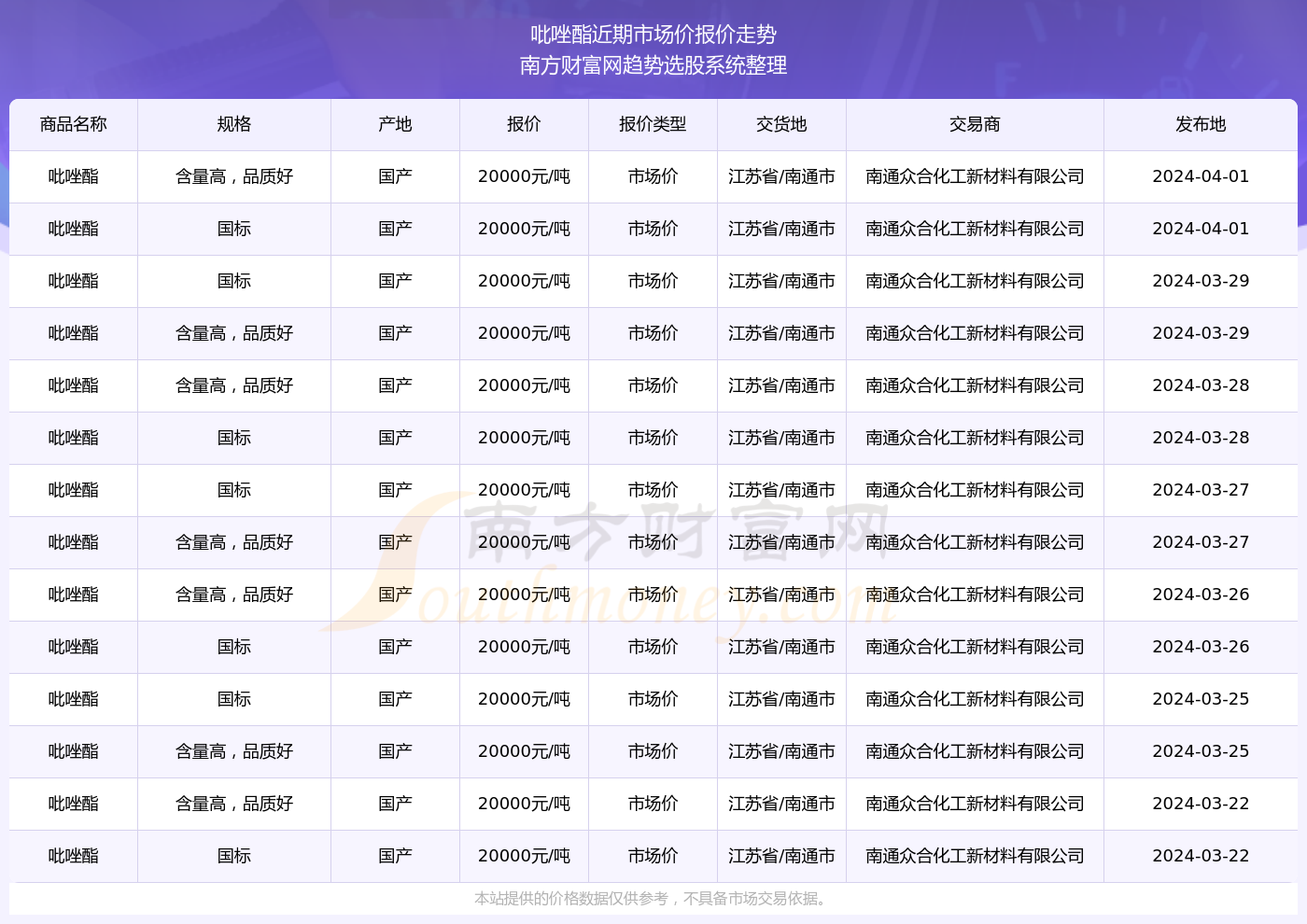Click the 商品名称 column header
Screen dimensions: 1307x924
[74, 124]
